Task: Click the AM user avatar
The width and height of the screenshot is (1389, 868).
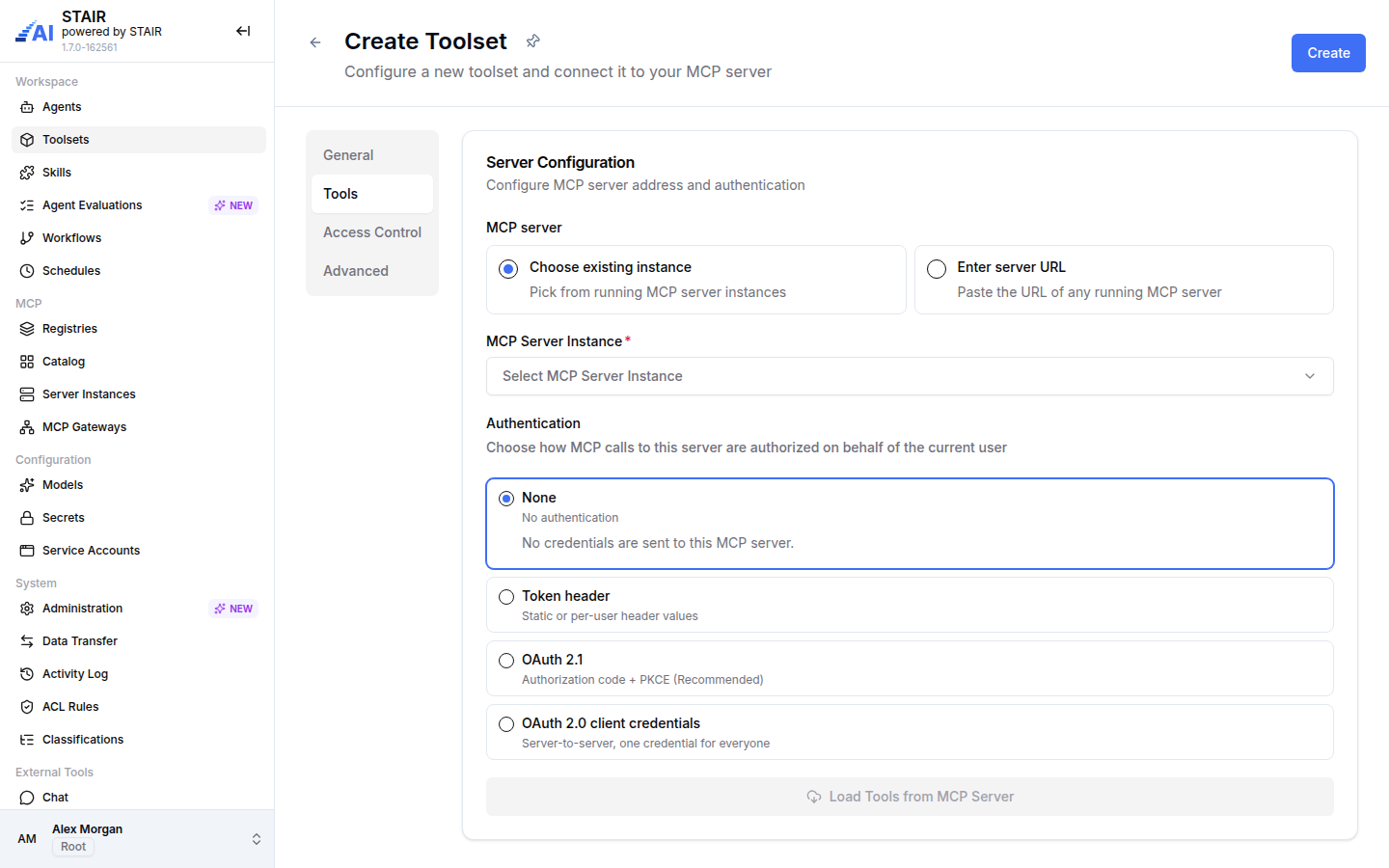Action: 27,839
